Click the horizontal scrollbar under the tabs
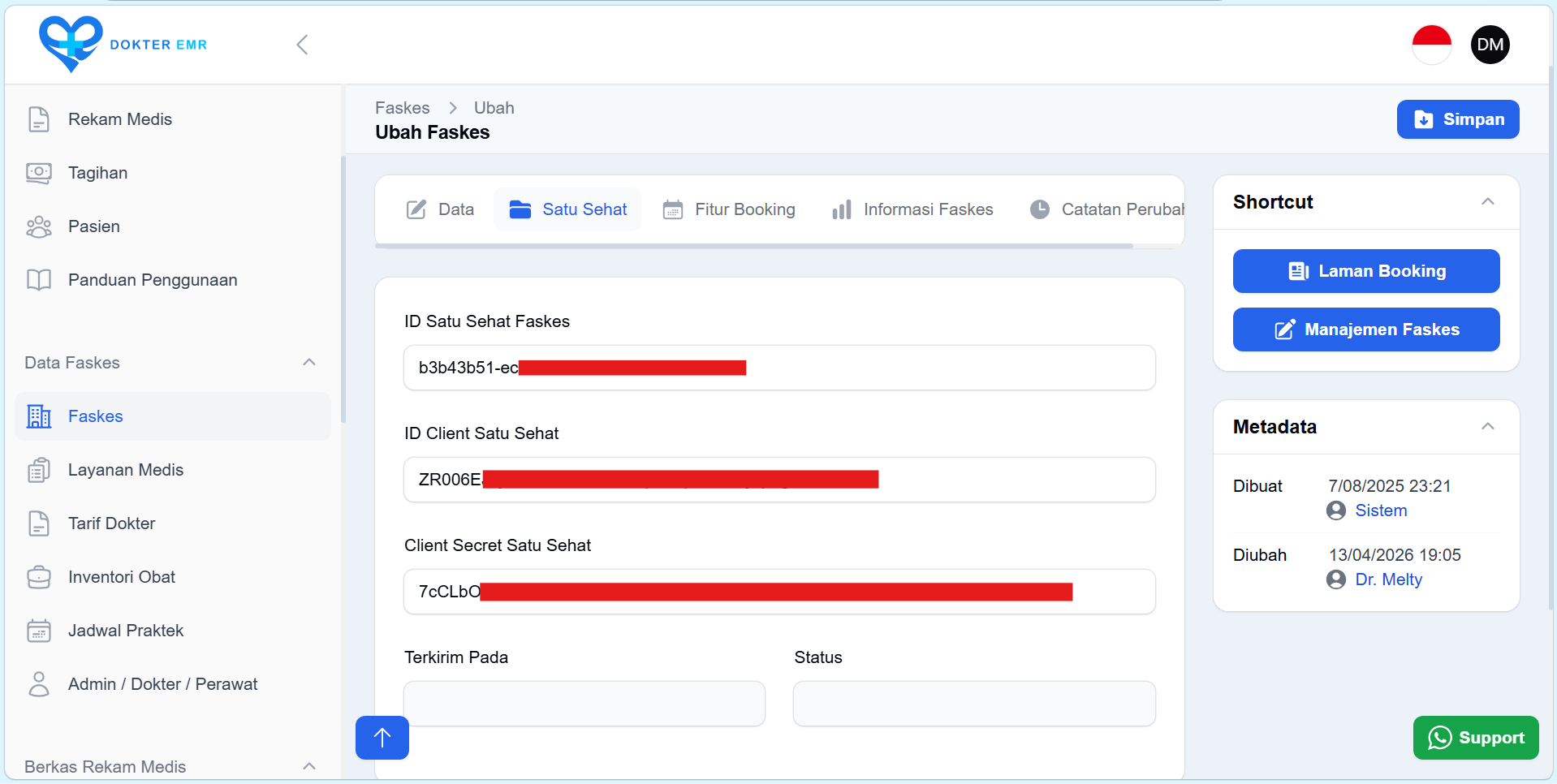1557x784 pixels. [x=754, y=246]
